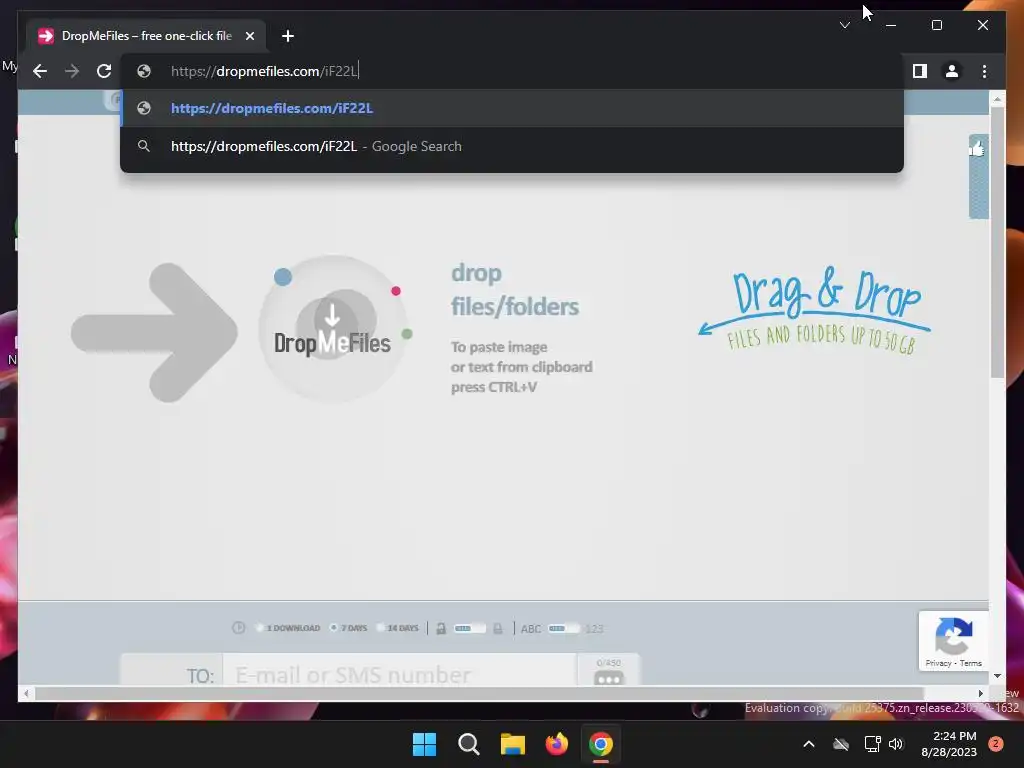
Task: Select the dropmefiles.com/iF22L URL suggestion
Action: point(512,108)
